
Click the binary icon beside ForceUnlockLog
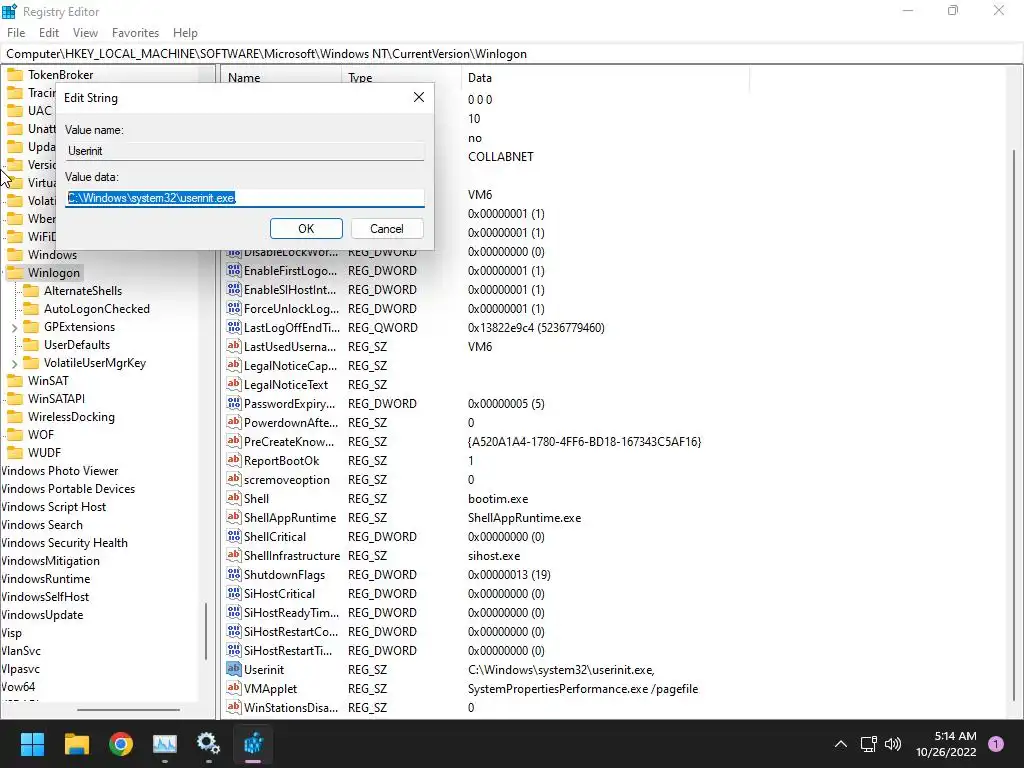[x=233, y=308]
